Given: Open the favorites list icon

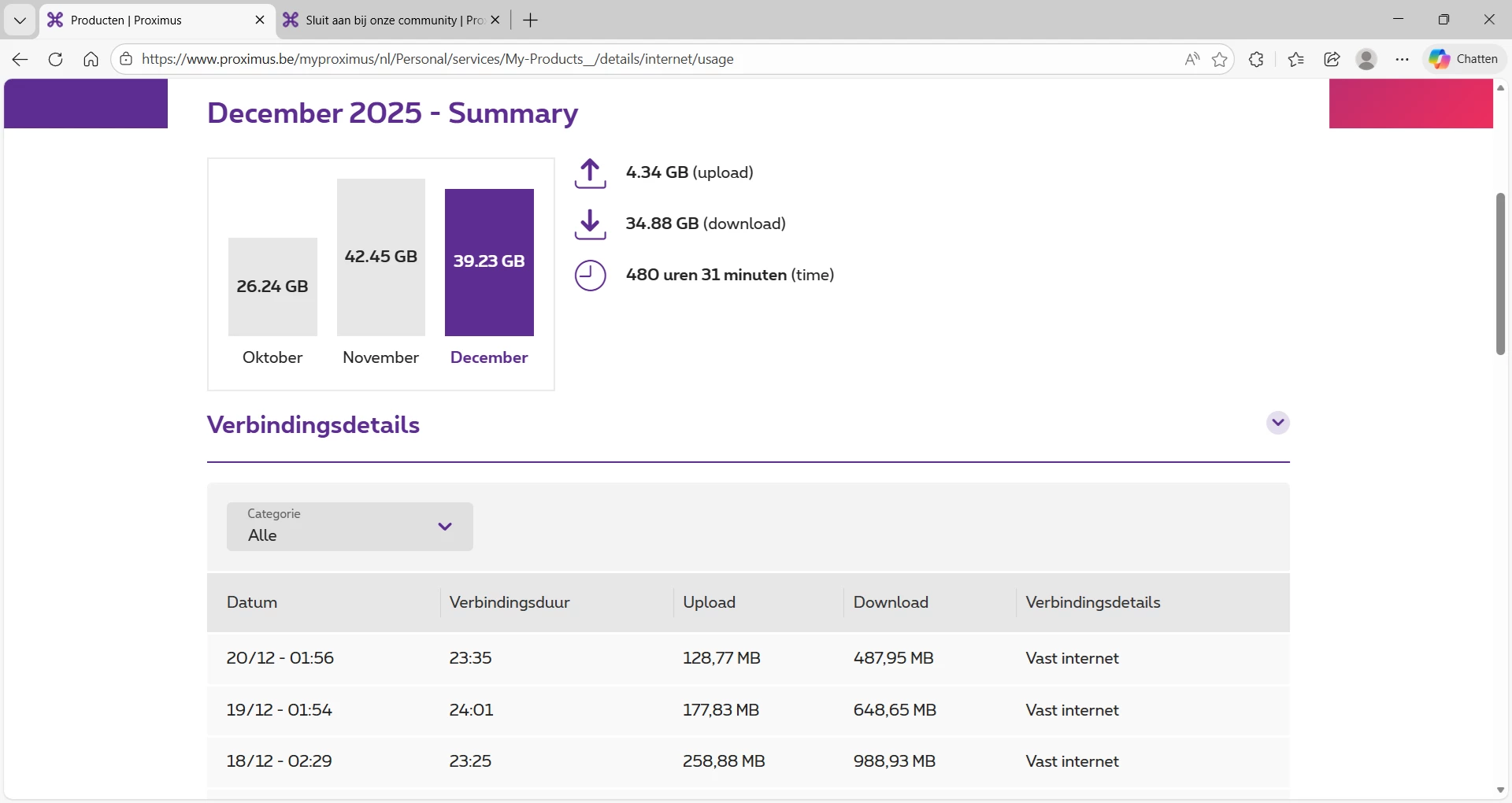Looking at the screenshot, I should pos(1295,60).
